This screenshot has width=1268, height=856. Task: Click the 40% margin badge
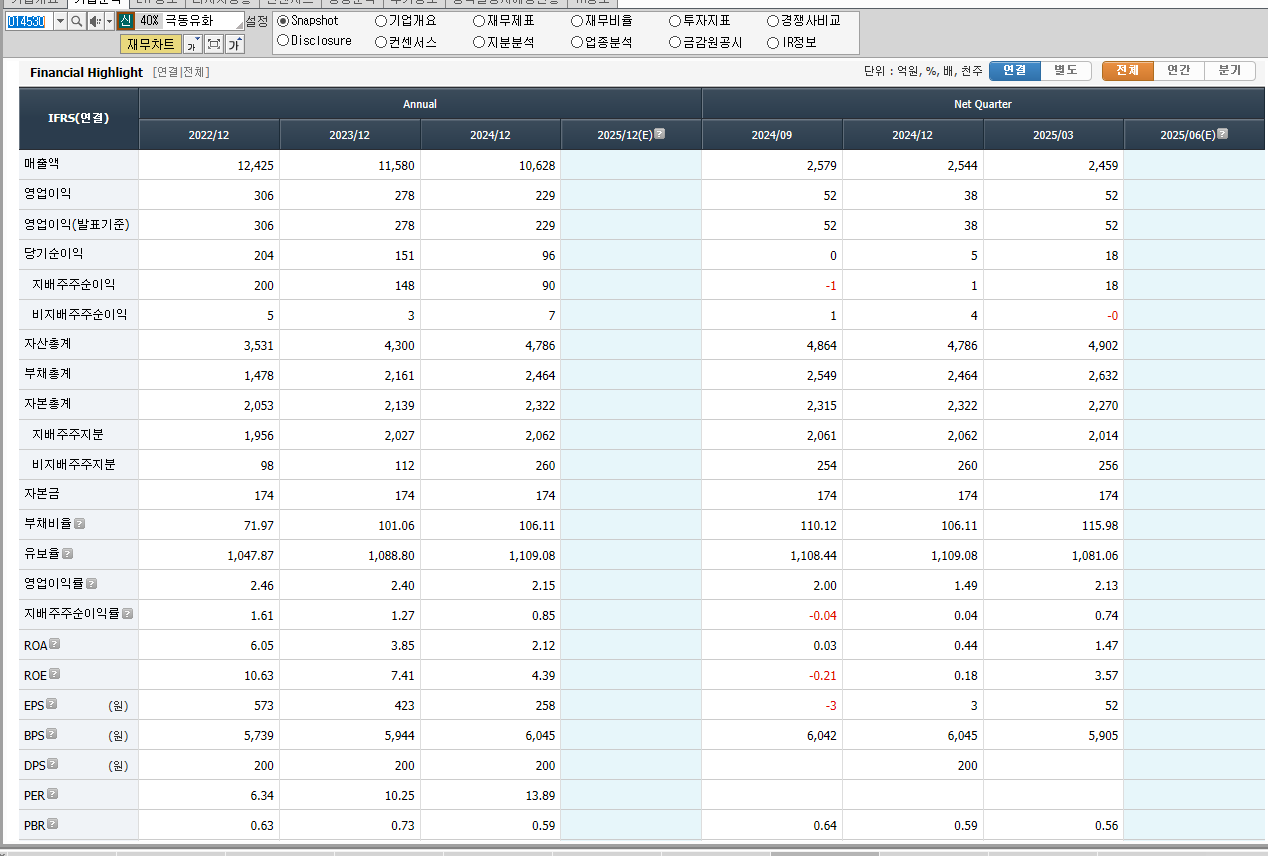(x=149, y=21)
